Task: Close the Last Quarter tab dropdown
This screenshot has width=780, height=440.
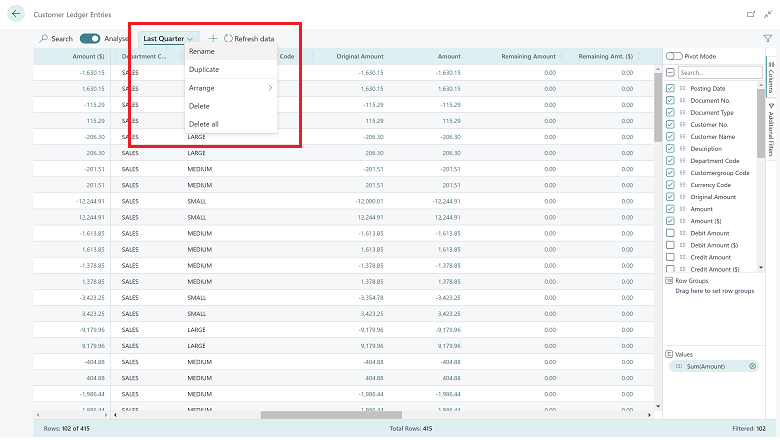Action: click(190, 39)
